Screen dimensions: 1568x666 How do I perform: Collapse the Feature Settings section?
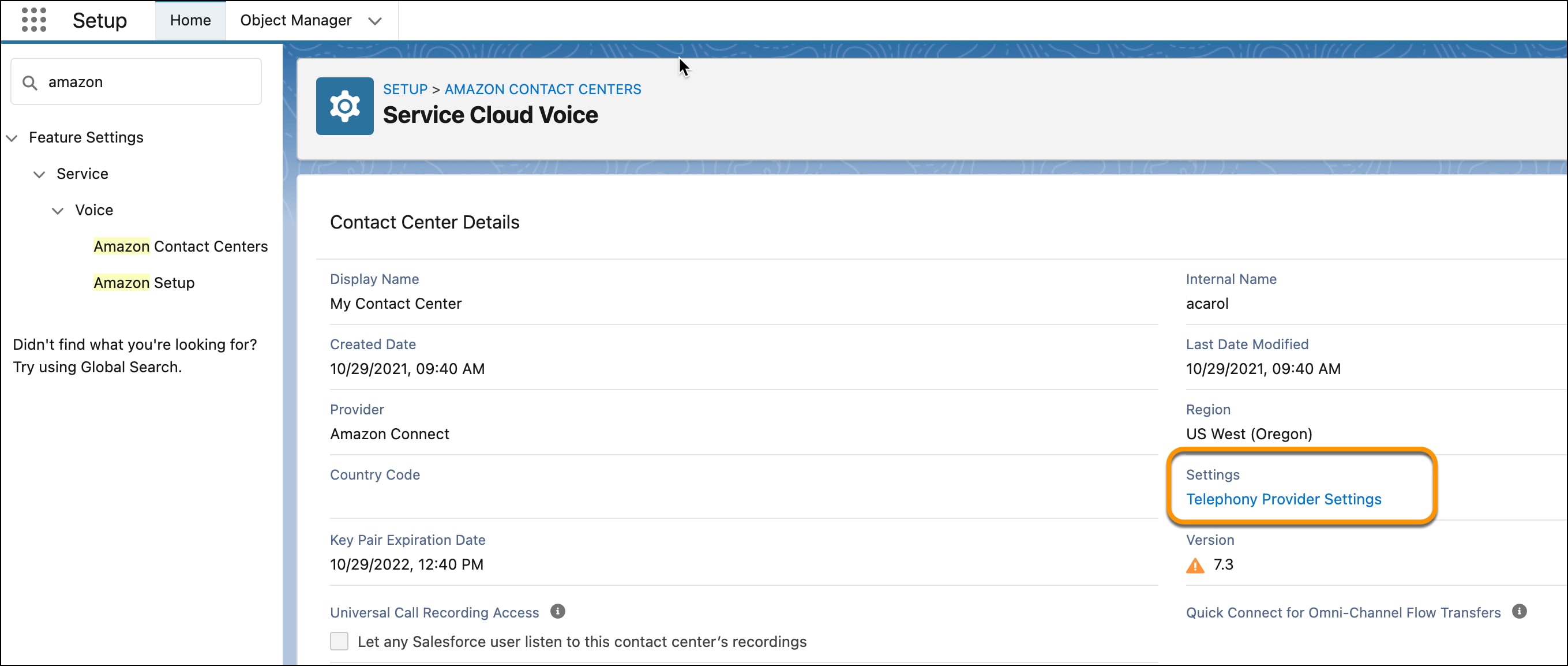12,138
